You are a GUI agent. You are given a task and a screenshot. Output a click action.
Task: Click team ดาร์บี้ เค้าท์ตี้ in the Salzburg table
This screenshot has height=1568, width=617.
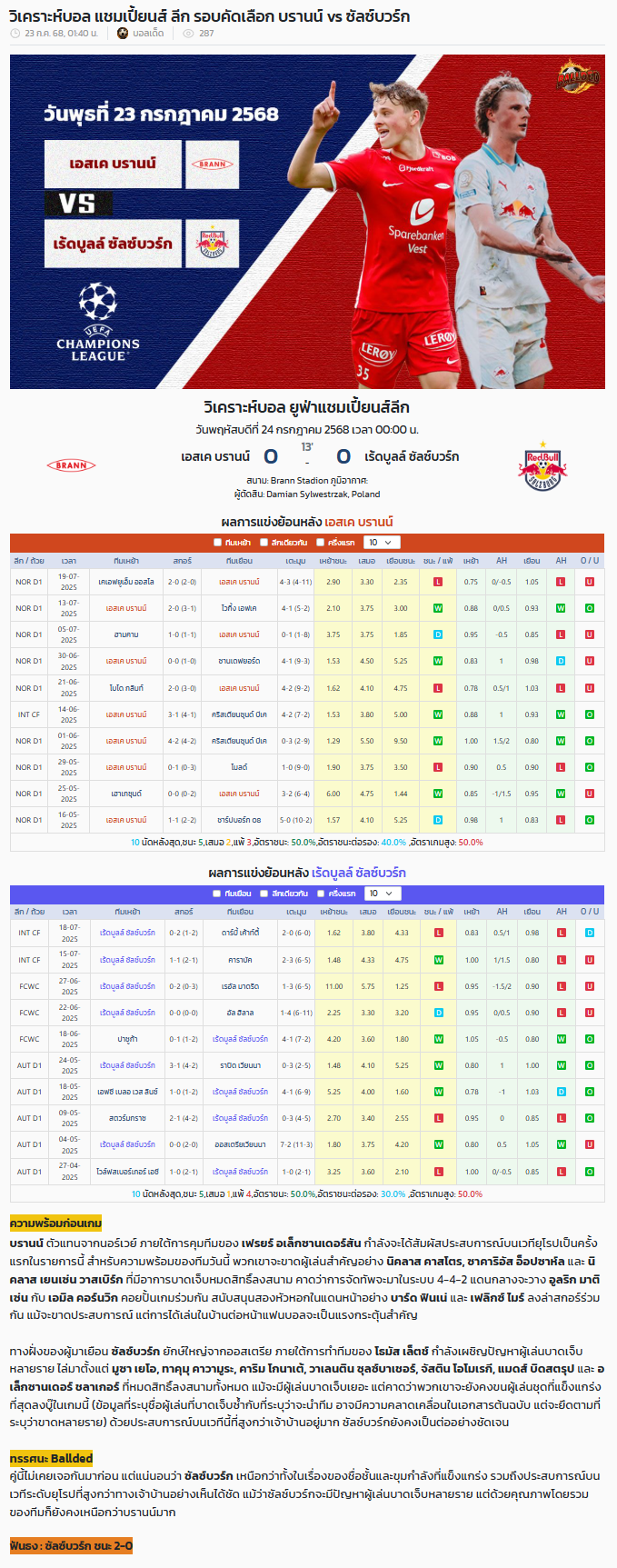pos(240,933)
